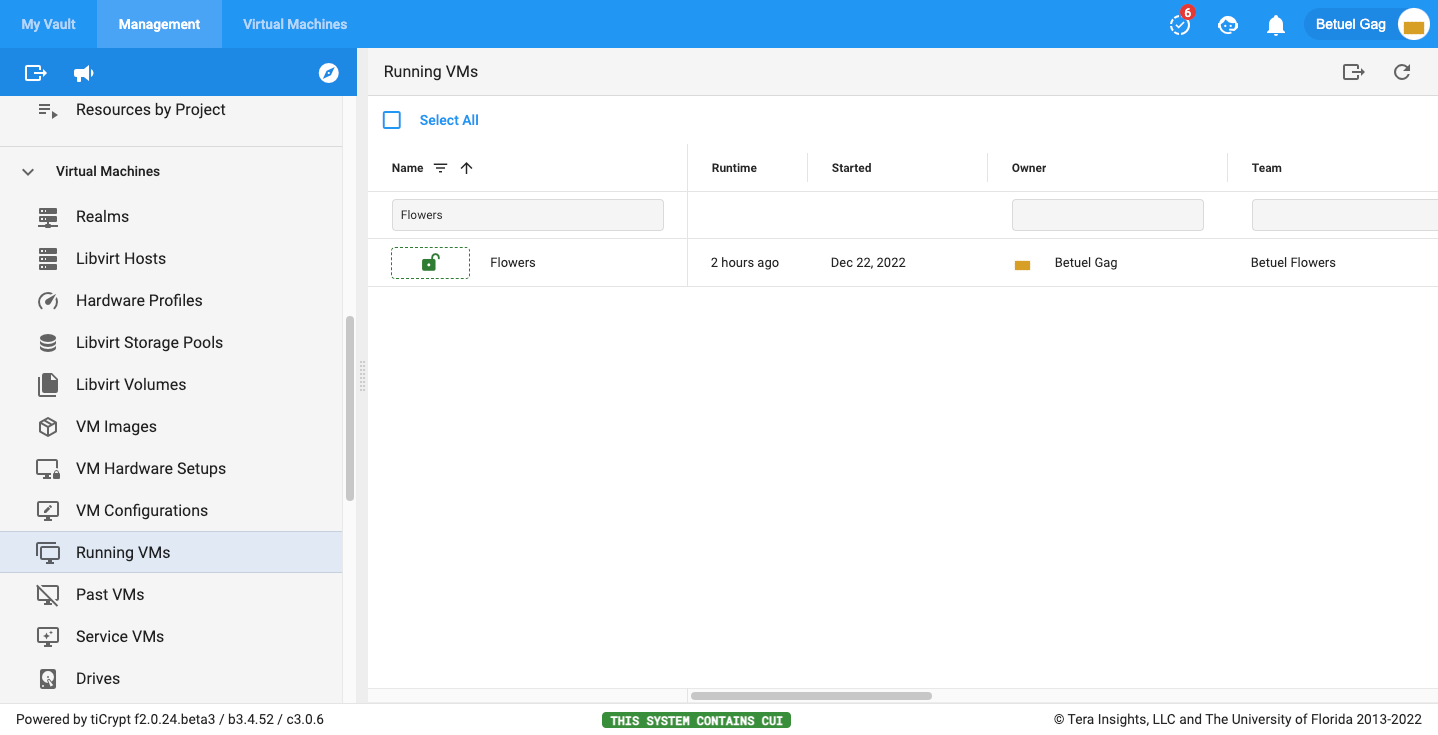Collapse the Virtual Machines section
1438x735 pixels.
pos(28,172)
